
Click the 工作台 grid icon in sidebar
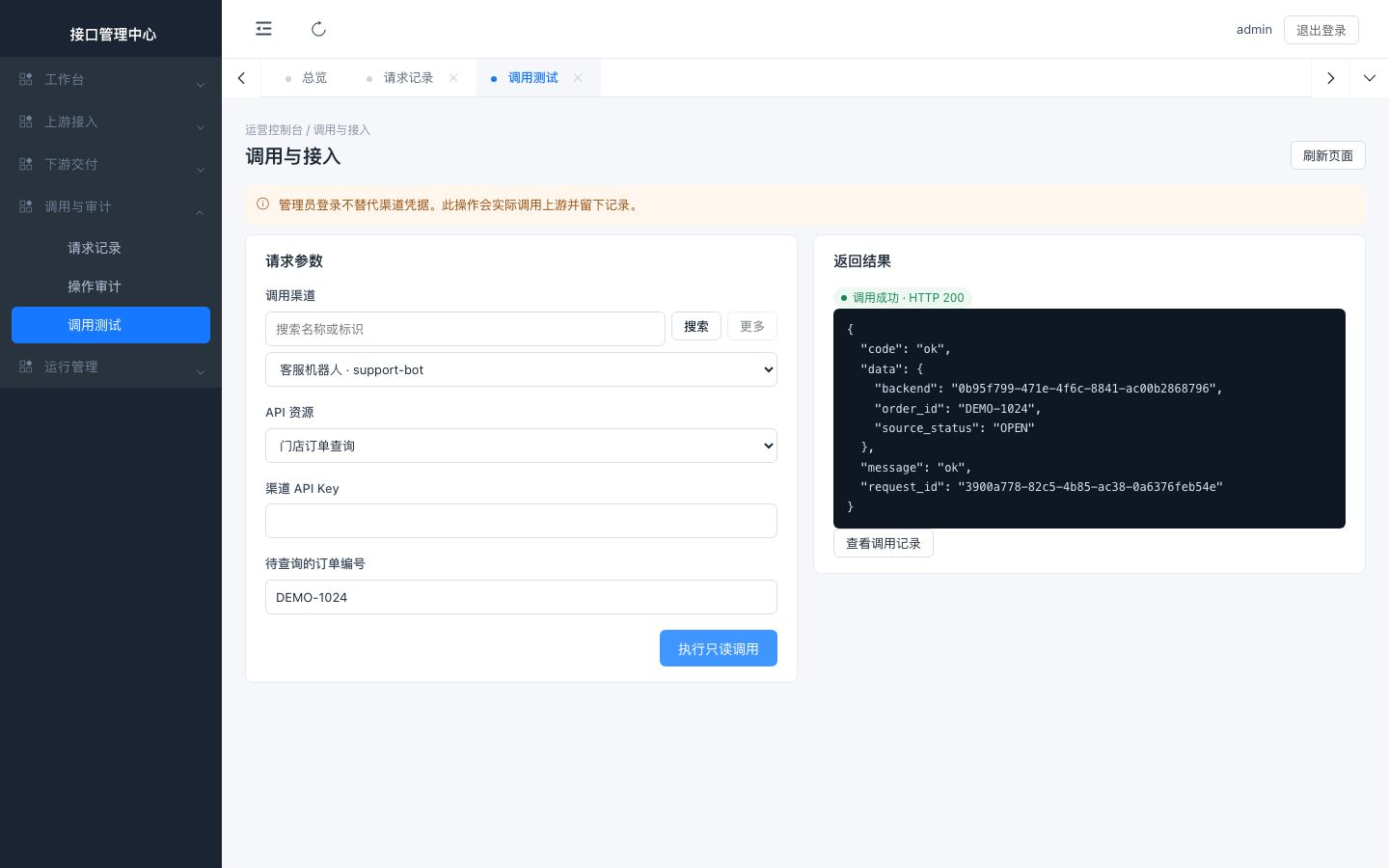(26, 79)
